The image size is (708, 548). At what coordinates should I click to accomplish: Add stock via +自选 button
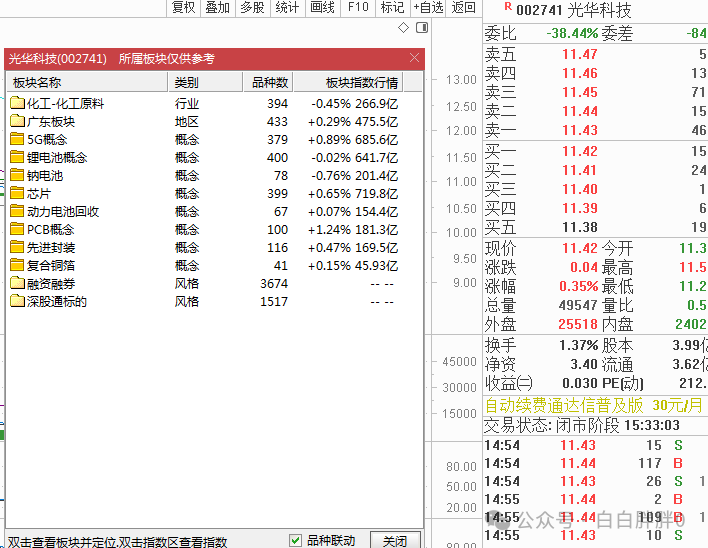[428, 8]
